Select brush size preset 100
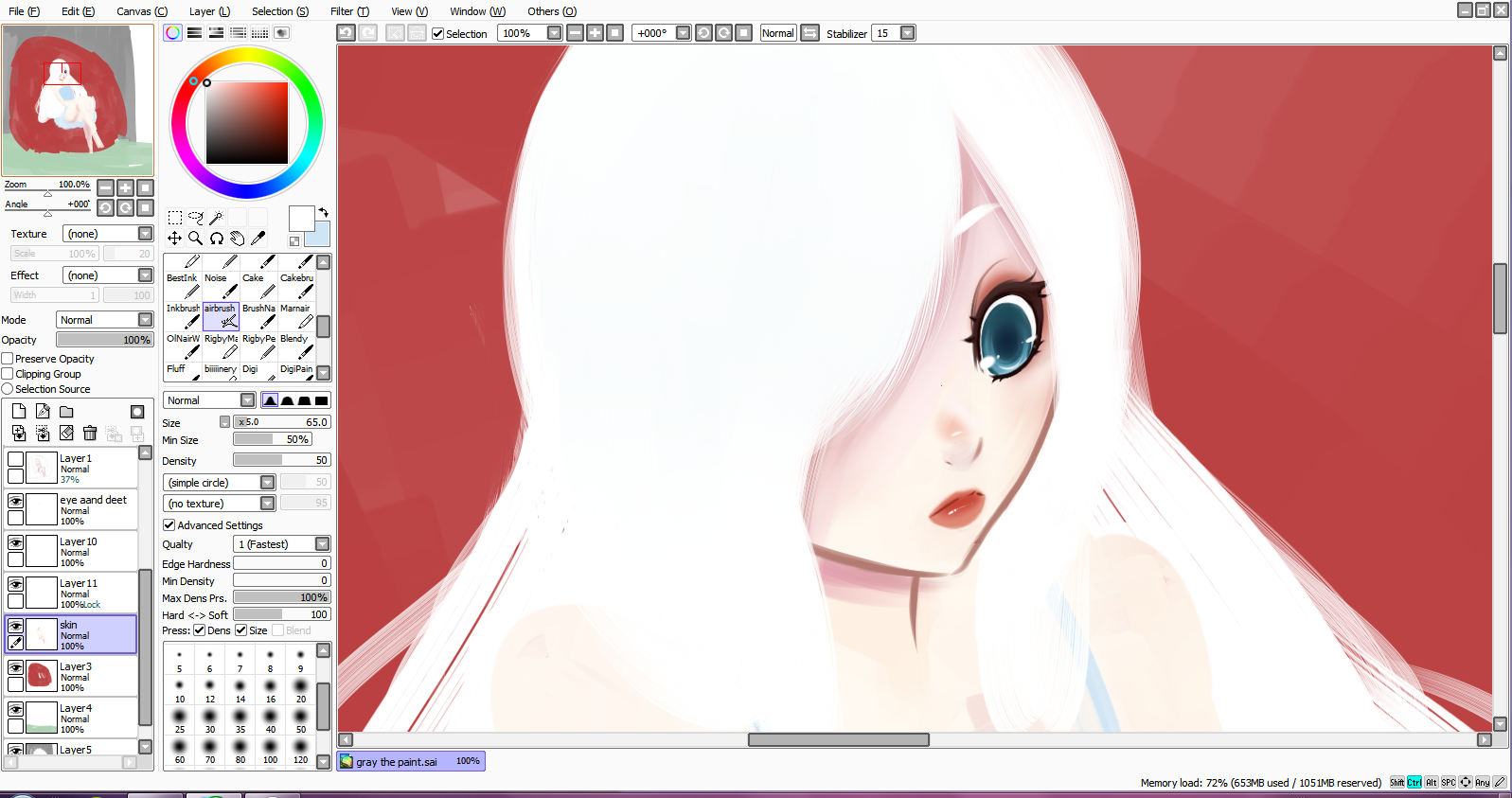The height and width of the screenshot is (798, 1512). click(271, 751)
